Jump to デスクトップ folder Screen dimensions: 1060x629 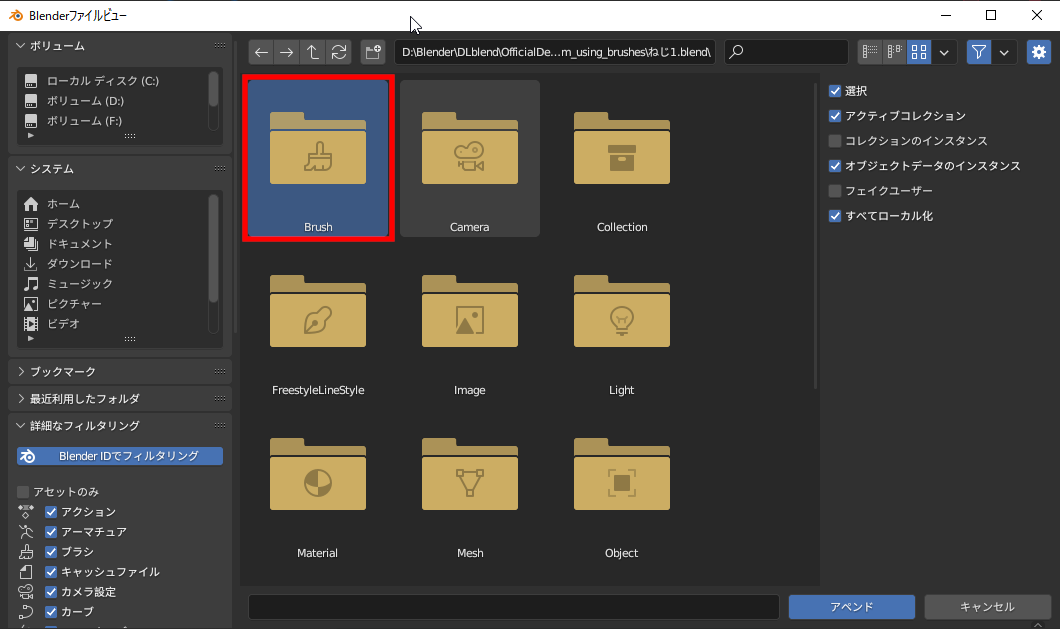click(x=112, y=223)
